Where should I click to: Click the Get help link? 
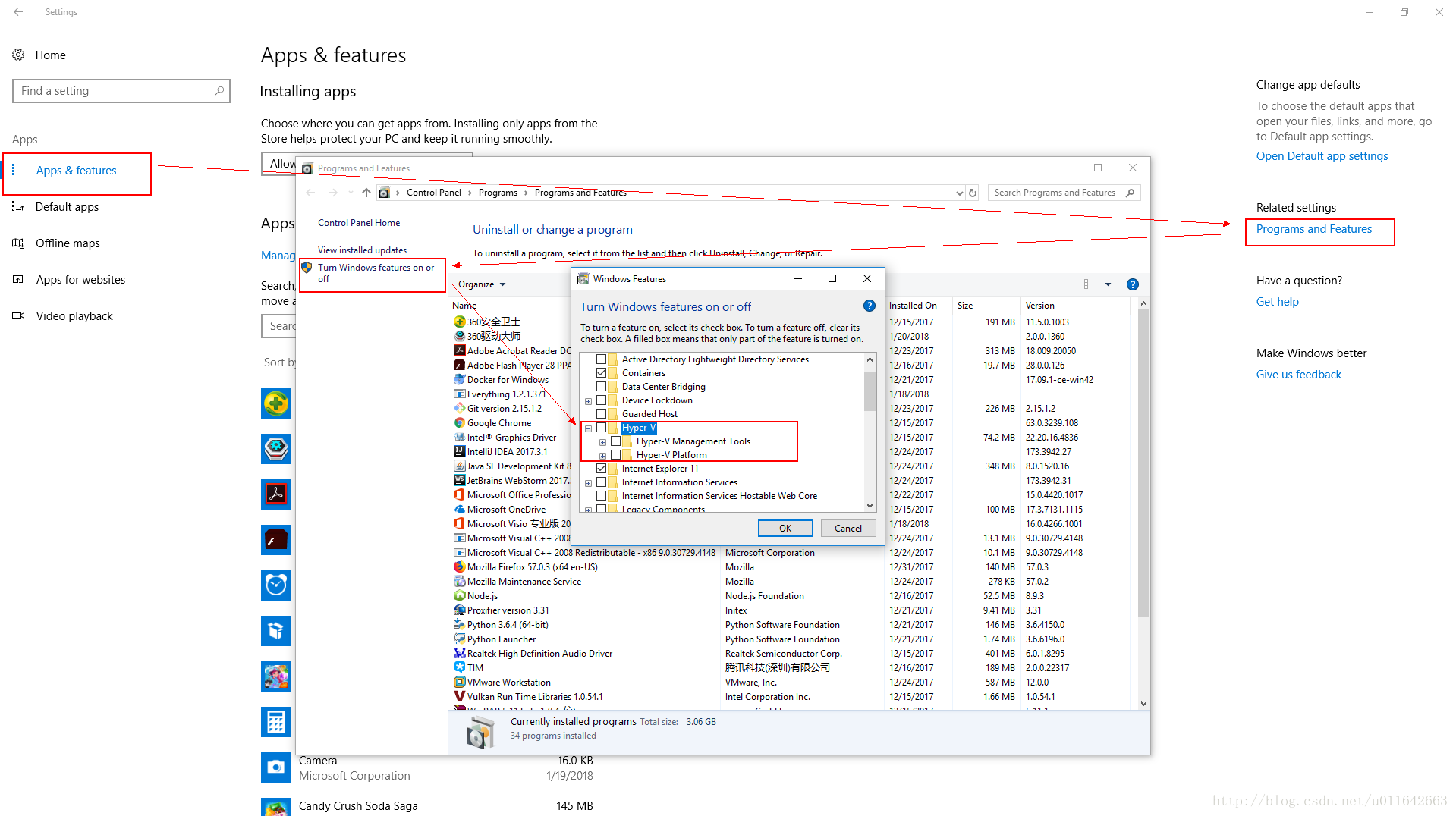(x=1277, y=302)
